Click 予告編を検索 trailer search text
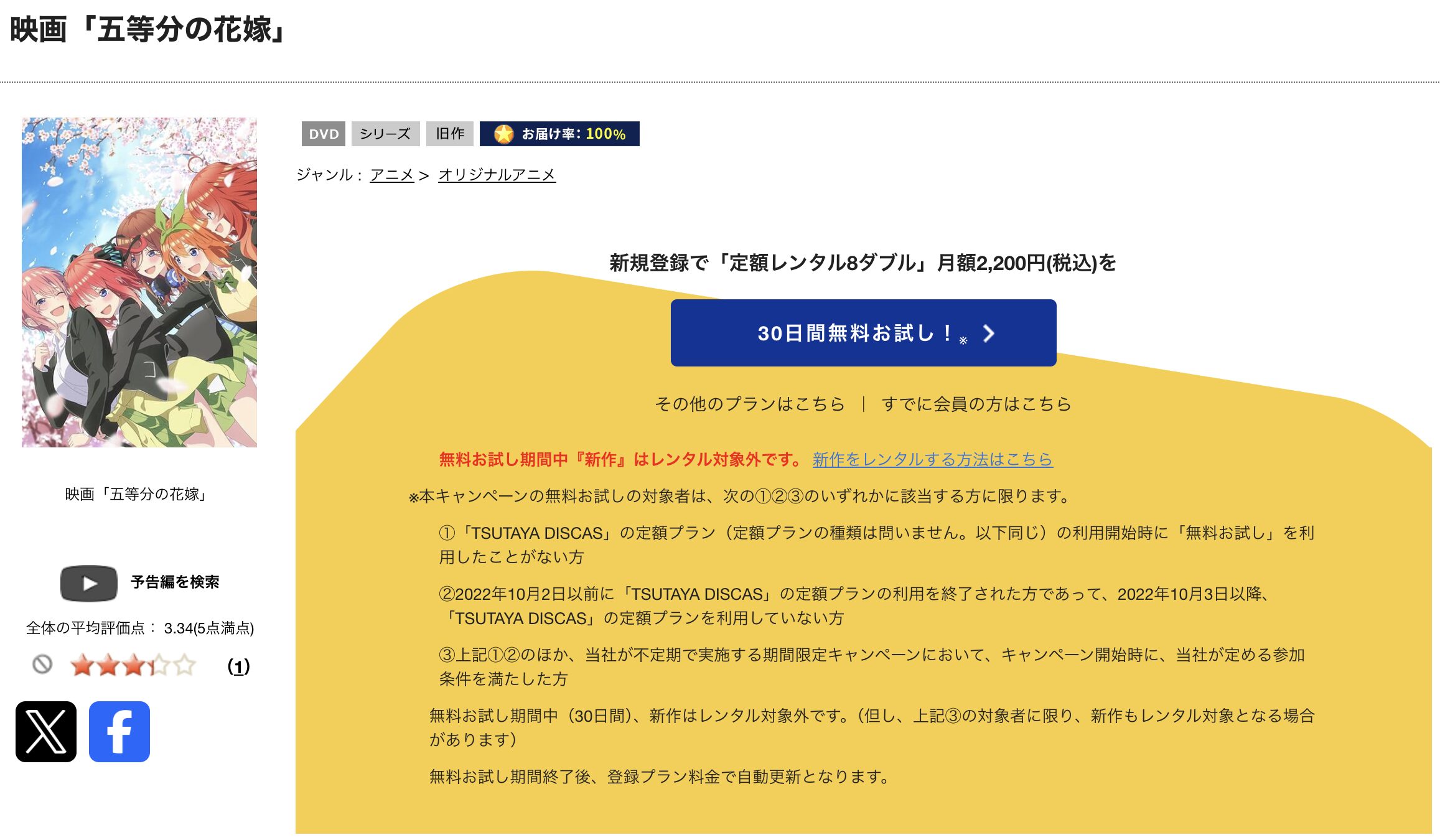Screen dimensions: 1440x840 pyautogui.click(x=175, y=582)
